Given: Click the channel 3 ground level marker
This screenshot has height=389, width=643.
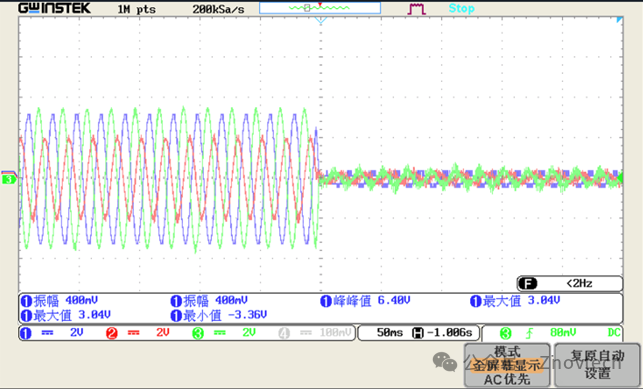Looking at the screenshot, I should (x=9, y=179).
